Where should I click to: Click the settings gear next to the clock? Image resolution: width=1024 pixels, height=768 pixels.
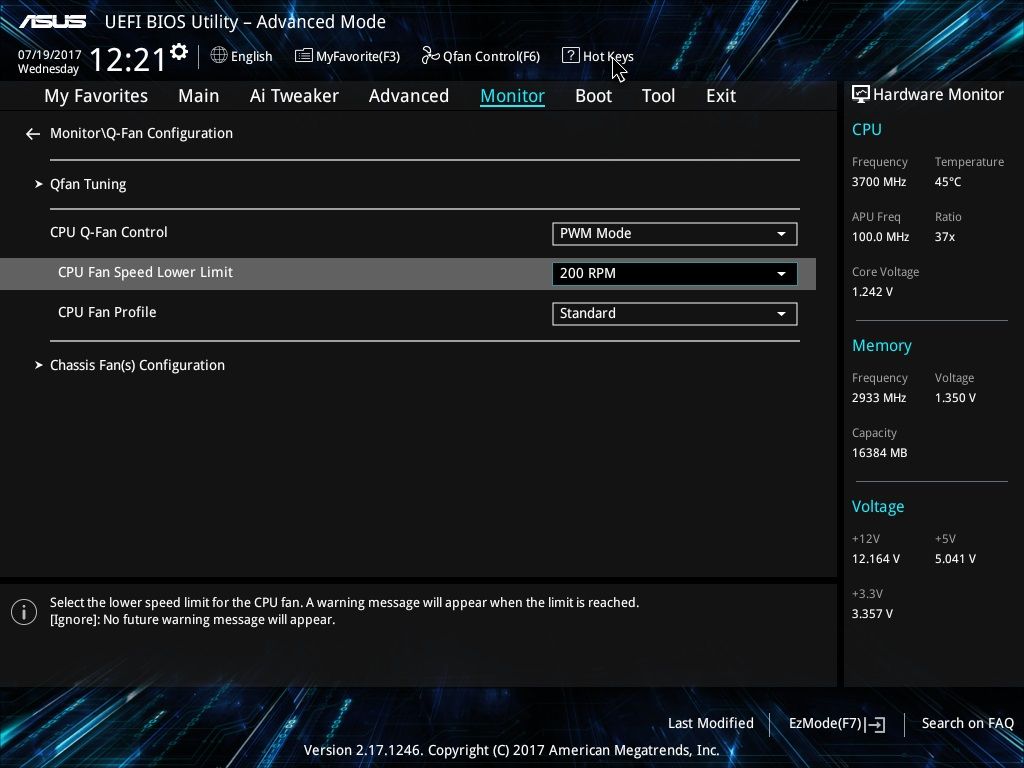coord(179,52)
